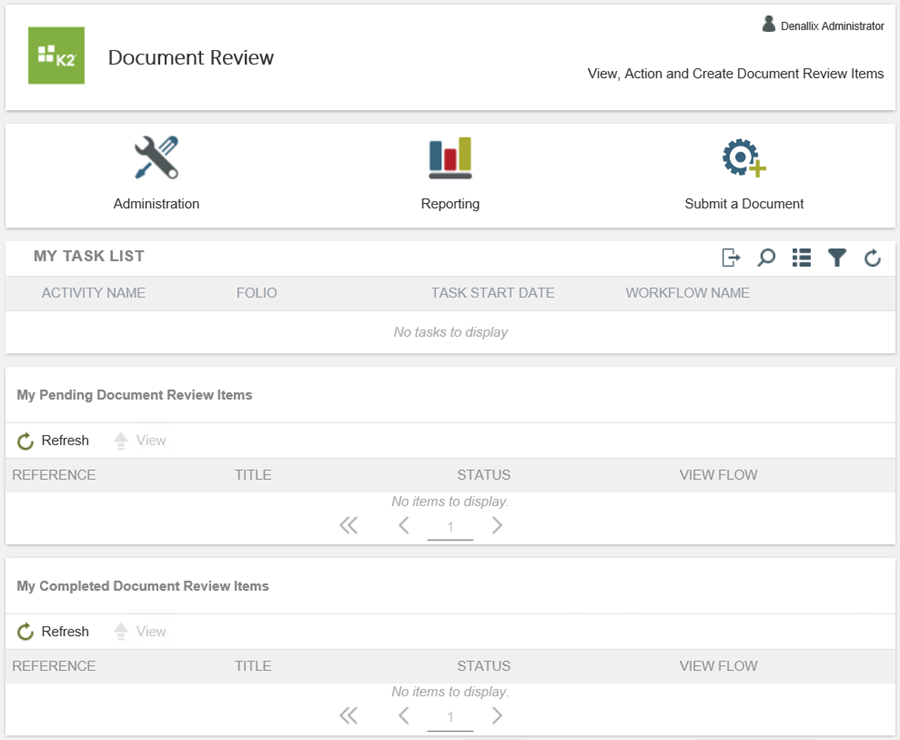Screen dimensions: 900x740
Task: Click the Pending Items page number field
Action: (450, 527)
